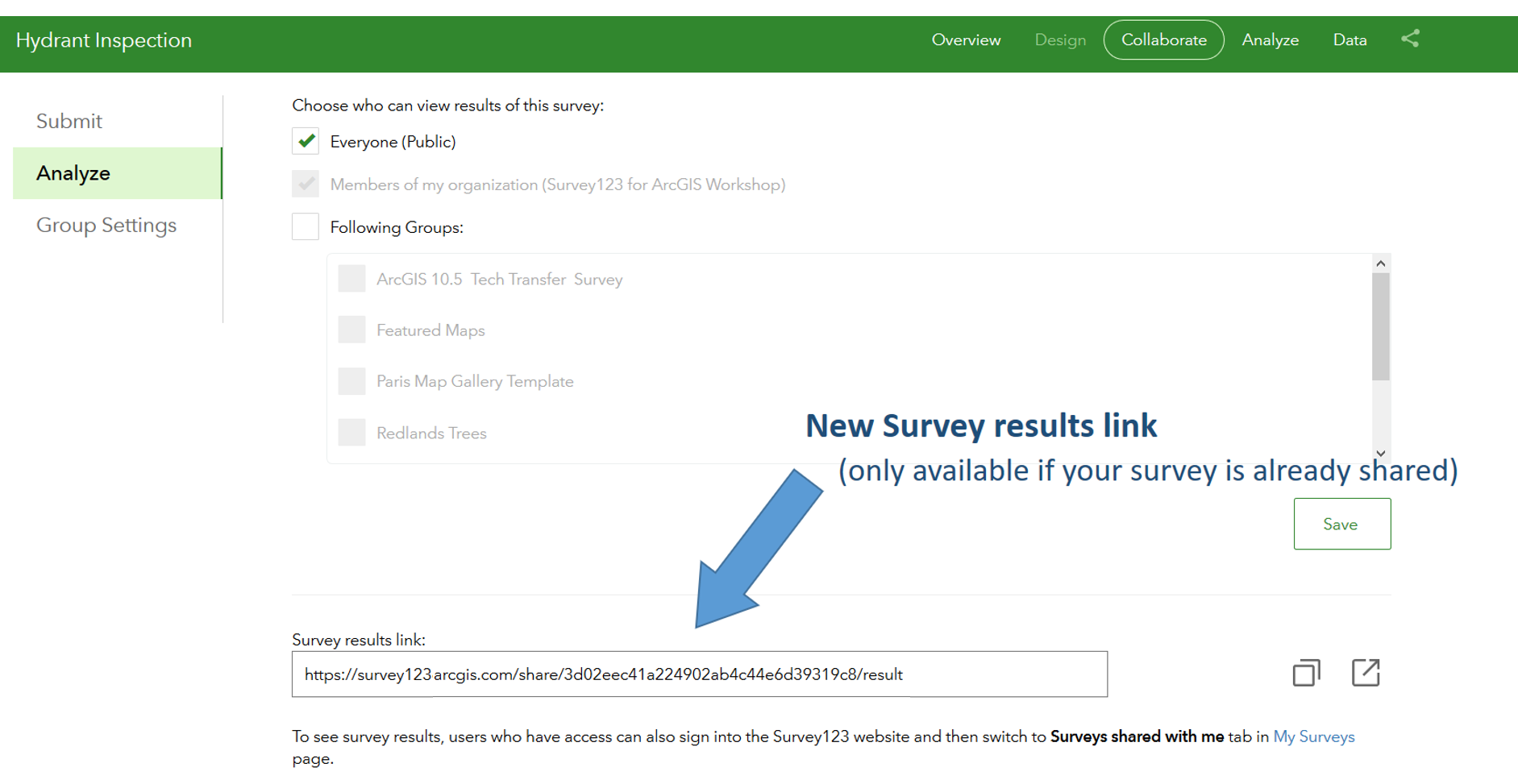Toggle Everyone (Public) checkbox
Viewport: 1518px width, 784px height.
point(306,142)
